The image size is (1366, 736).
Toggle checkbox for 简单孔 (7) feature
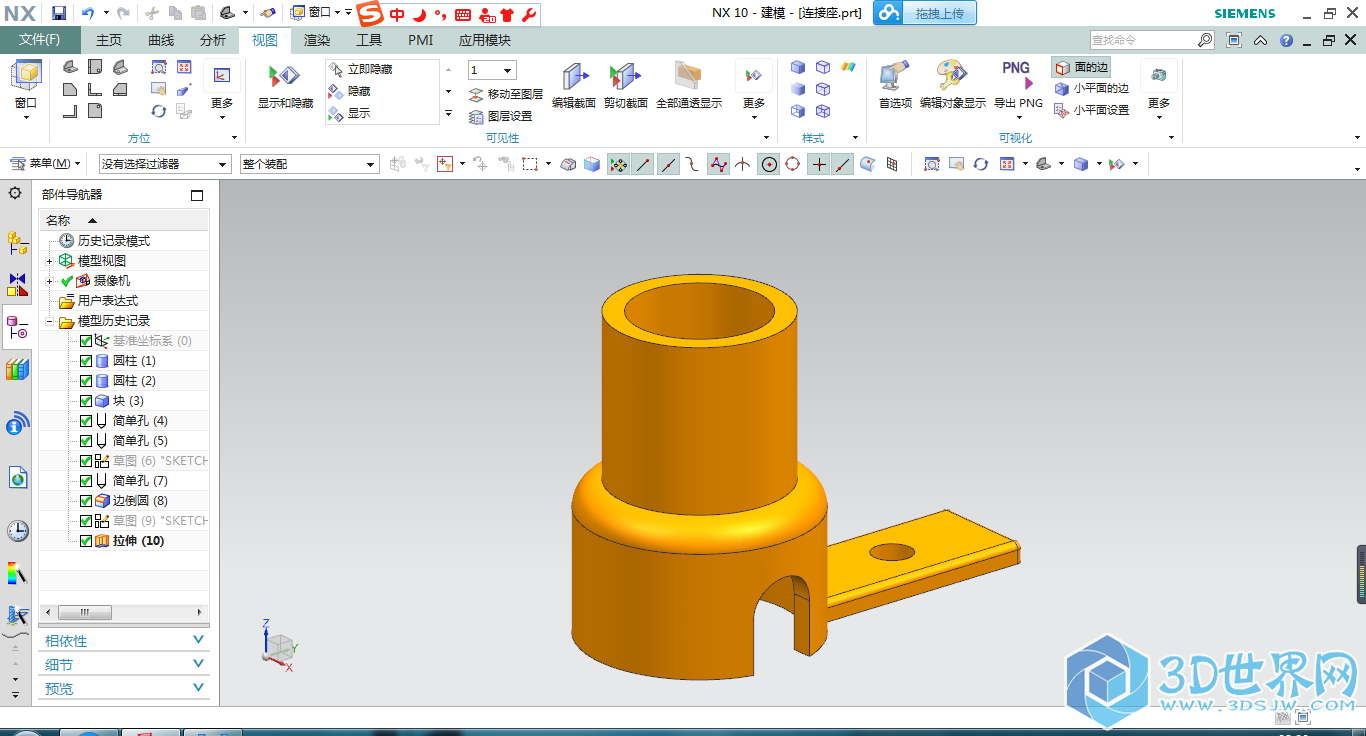coord(86,481)
